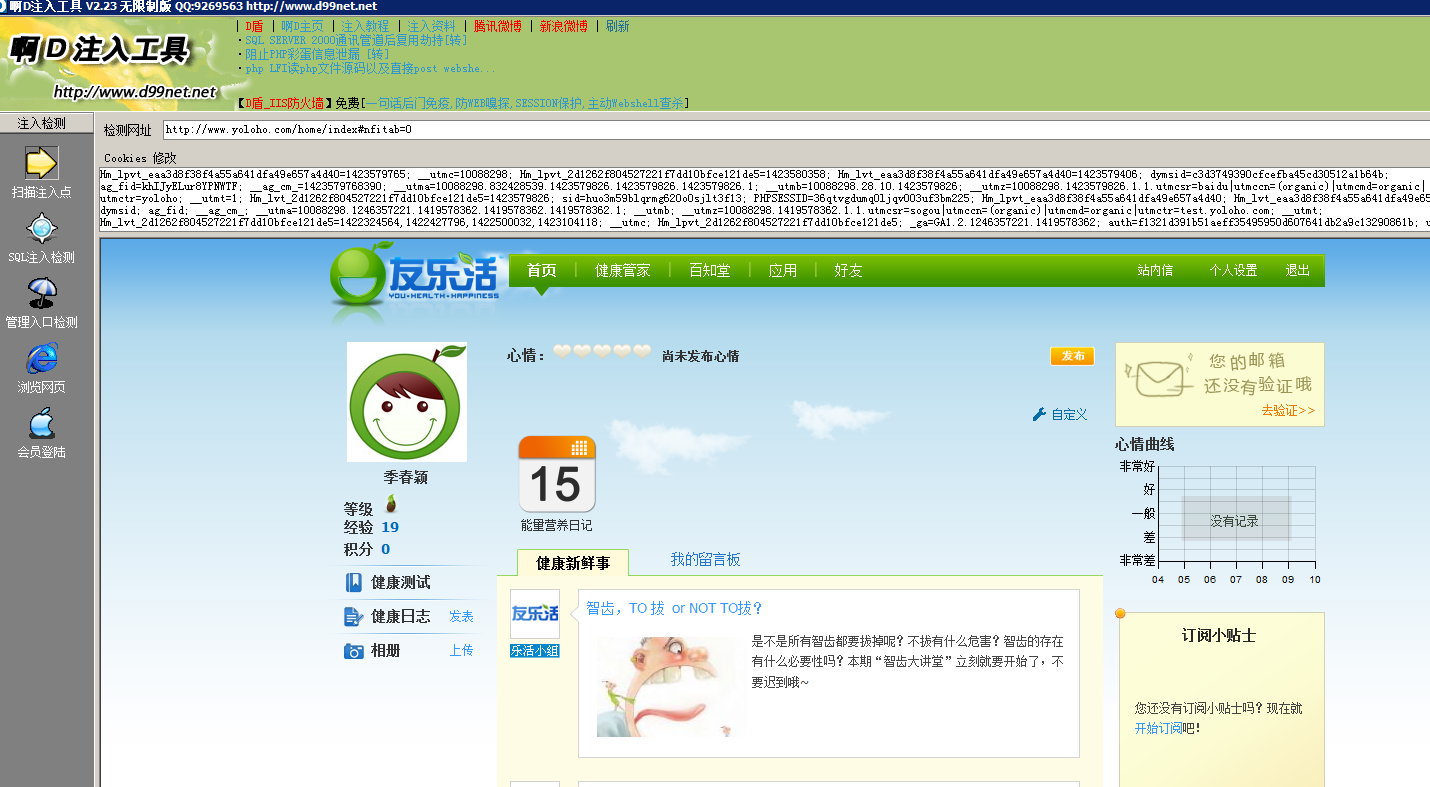Click the 季春颖 username text
Screen dimensions: 1430x787
click(406, 477)
